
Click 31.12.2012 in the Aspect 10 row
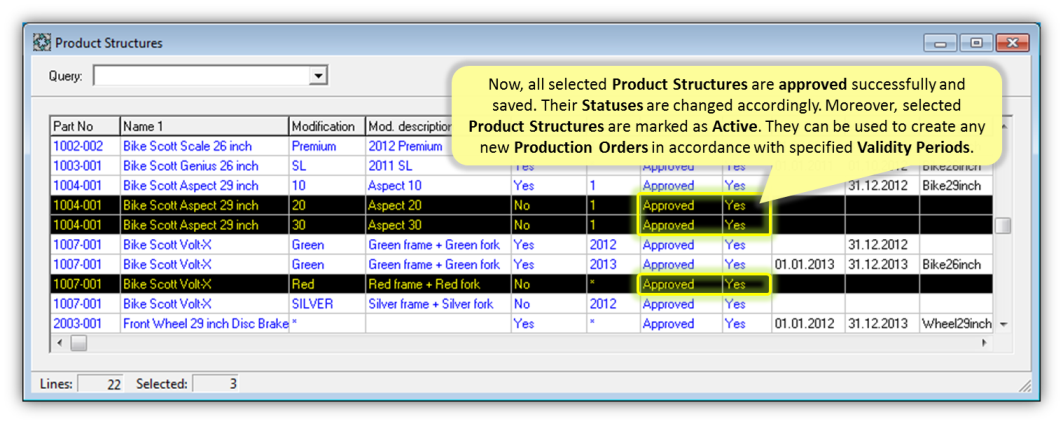click(881, 185)
